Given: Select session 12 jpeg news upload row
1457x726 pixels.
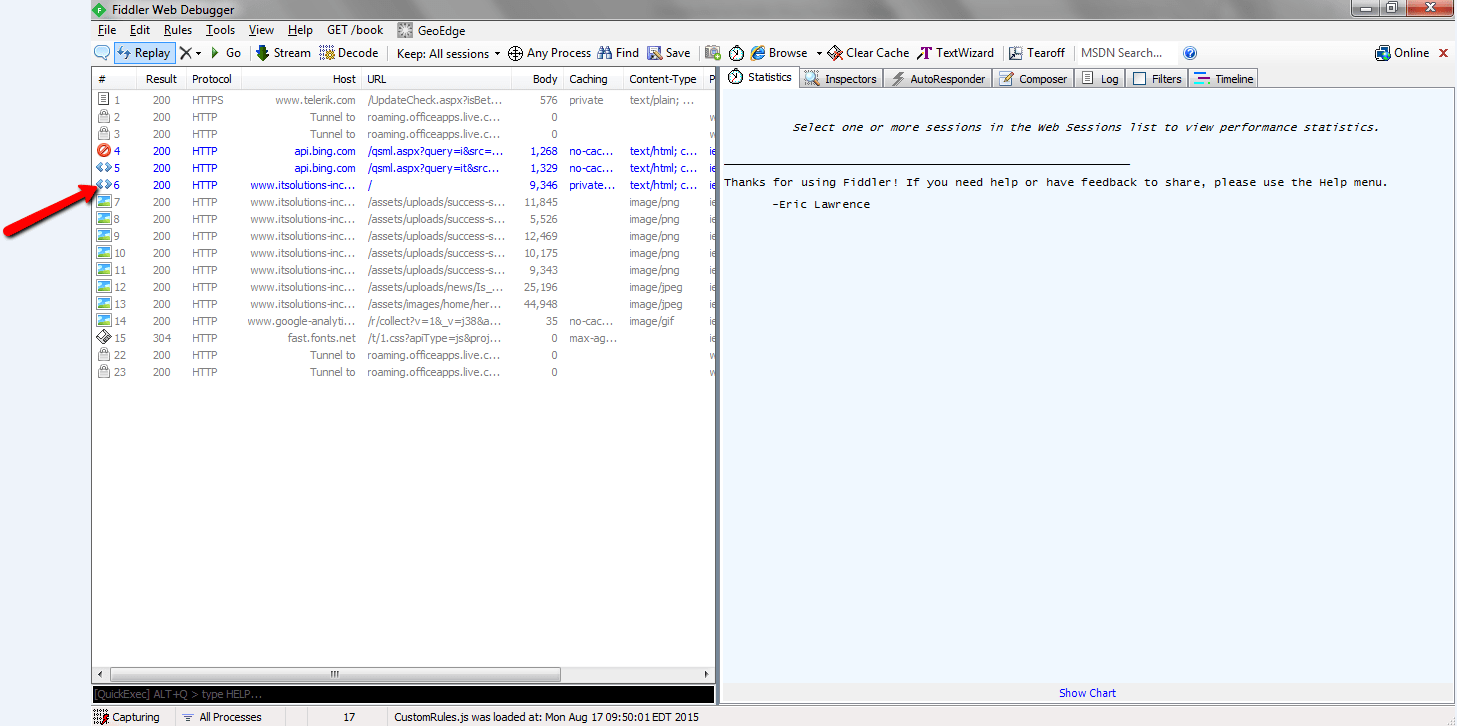Looking at the screenshot, I should (x=403, y=287).
